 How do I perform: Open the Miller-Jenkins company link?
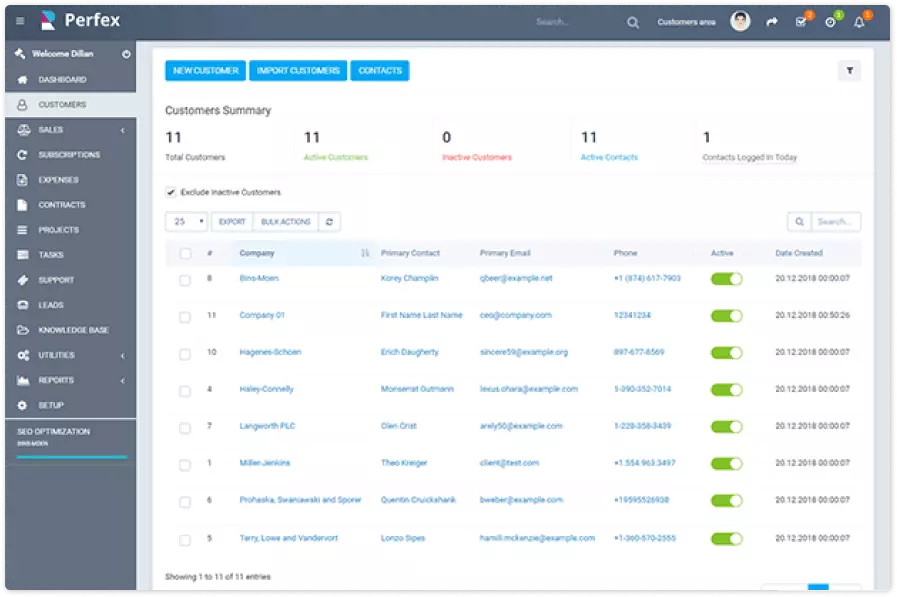click(265, 463)
